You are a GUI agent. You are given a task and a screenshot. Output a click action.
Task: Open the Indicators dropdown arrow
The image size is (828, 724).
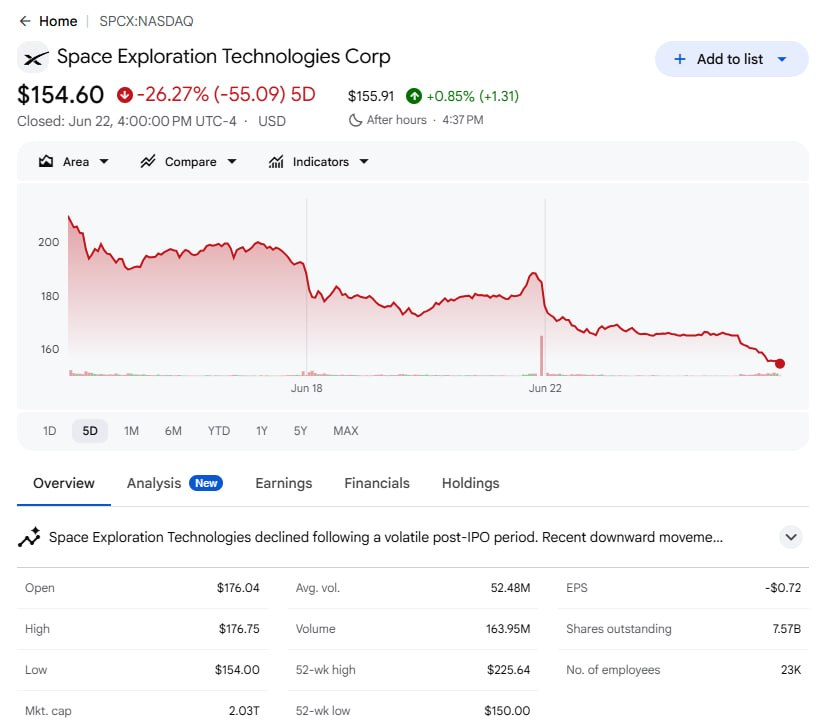[x=364, y=162]
